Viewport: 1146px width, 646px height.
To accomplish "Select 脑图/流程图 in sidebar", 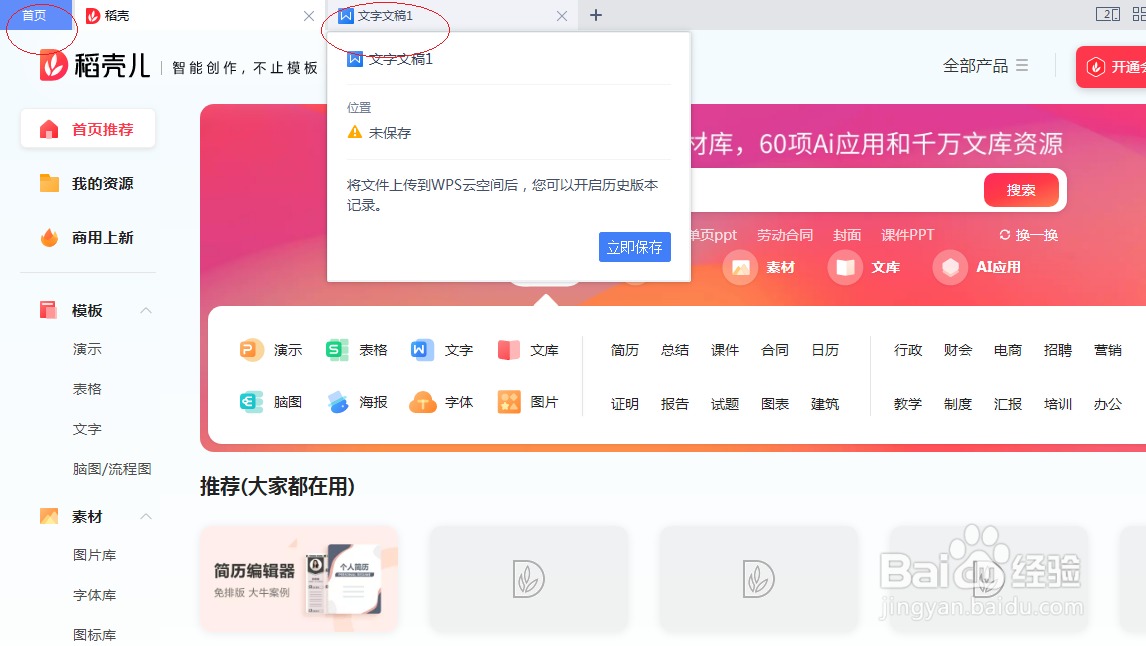I will (x=112, y=468).
